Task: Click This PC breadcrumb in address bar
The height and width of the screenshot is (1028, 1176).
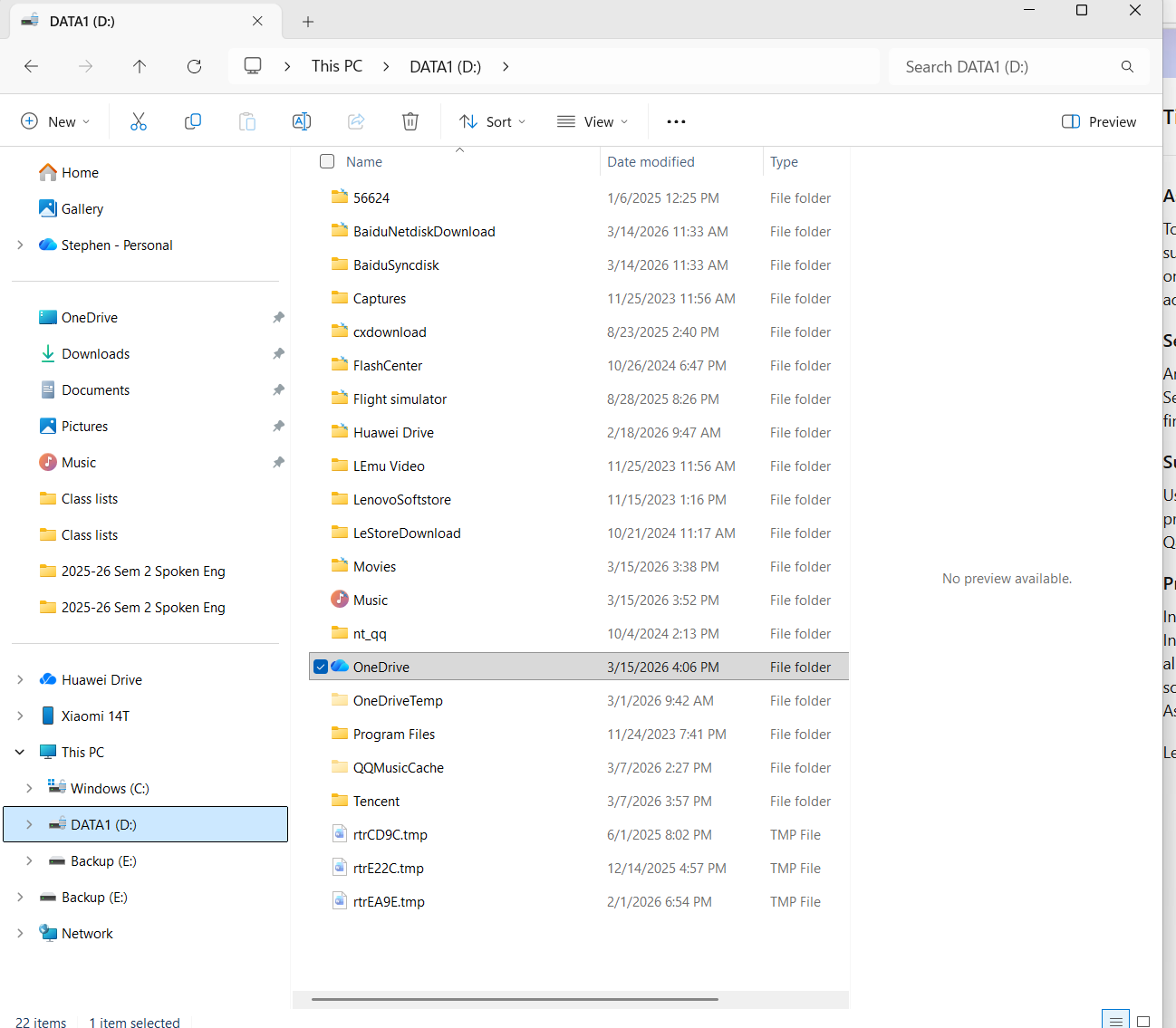Action: (337, 66)
